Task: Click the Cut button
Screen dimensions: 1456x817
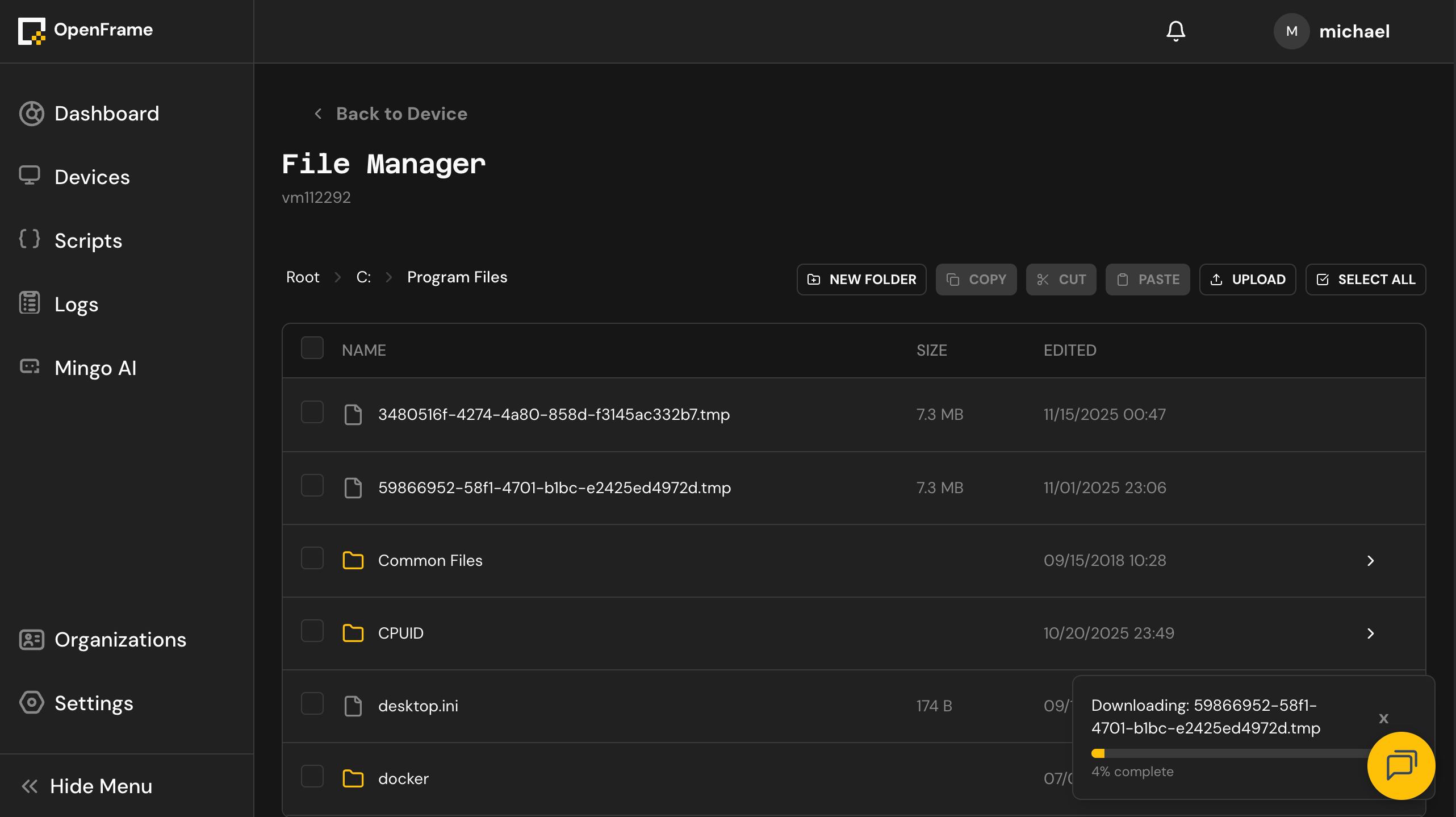Action: [1061, 280]
